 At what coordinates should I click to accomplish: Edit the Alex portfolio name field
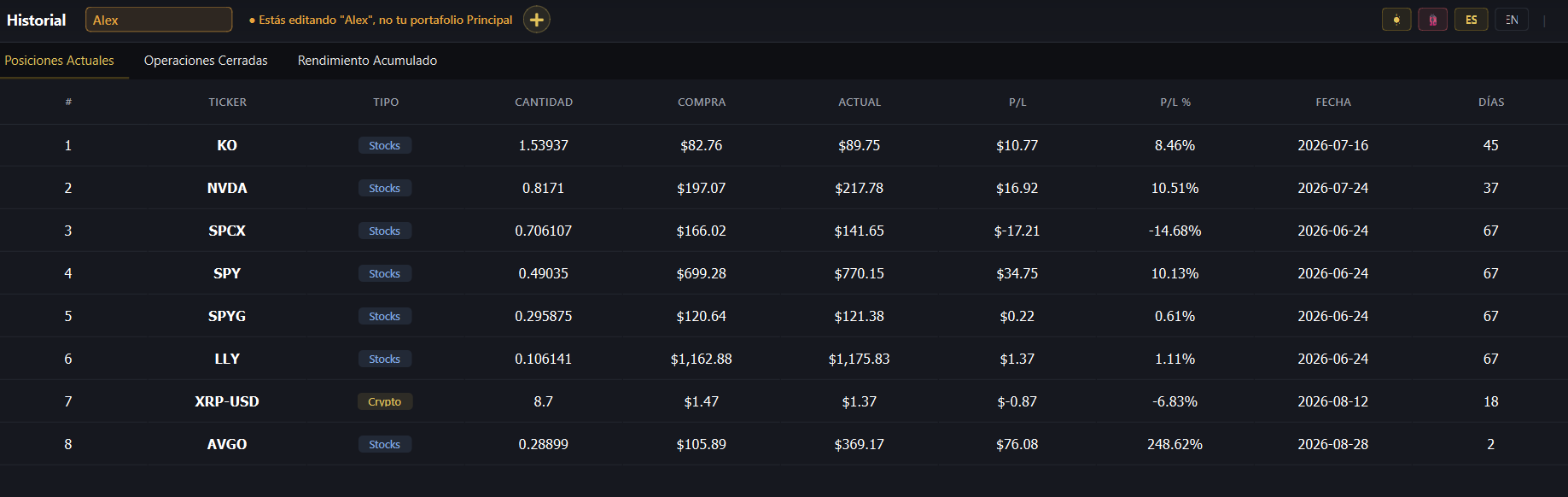[x=159, y=20]
